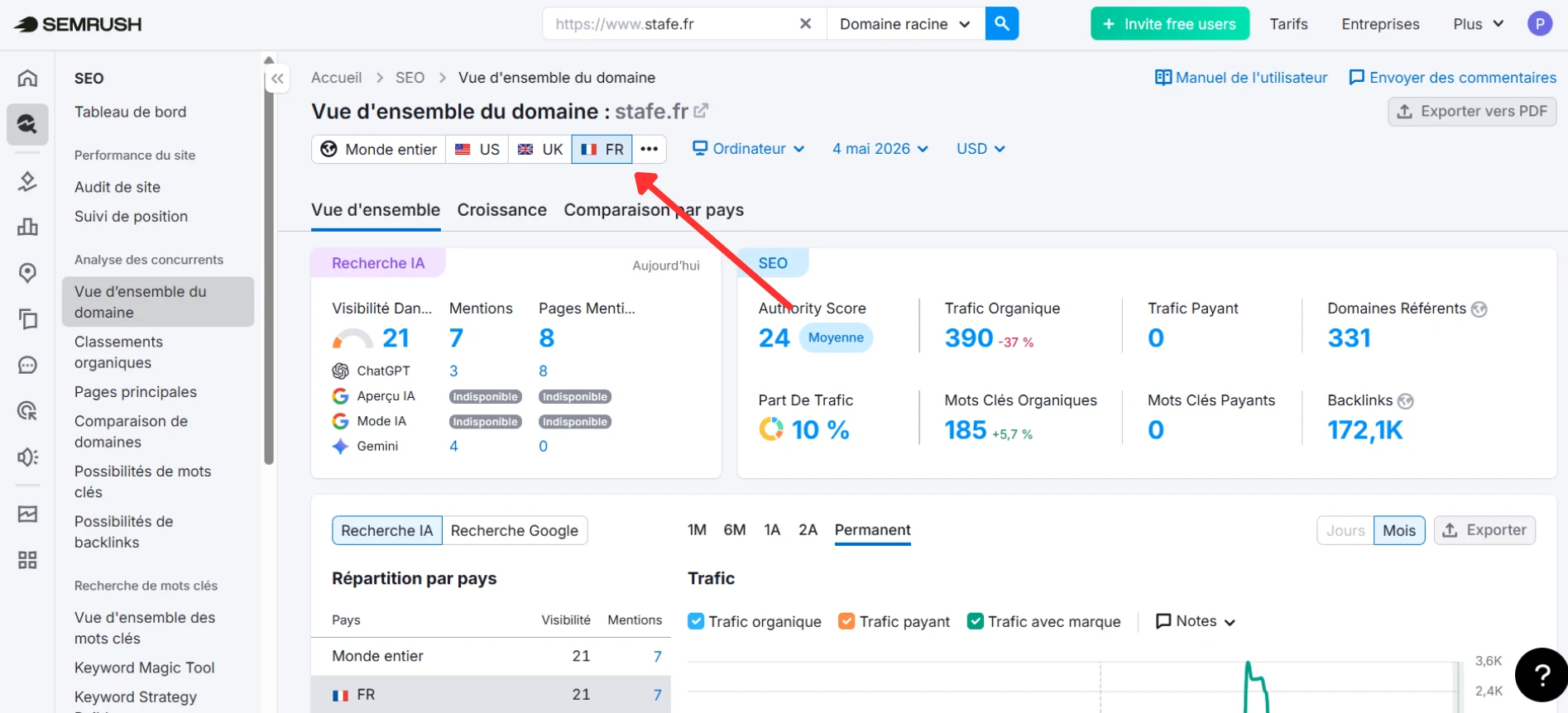Open Domaine racine dropdown
This screenshot has width=1568, height=713.
(x=905, y=24)
